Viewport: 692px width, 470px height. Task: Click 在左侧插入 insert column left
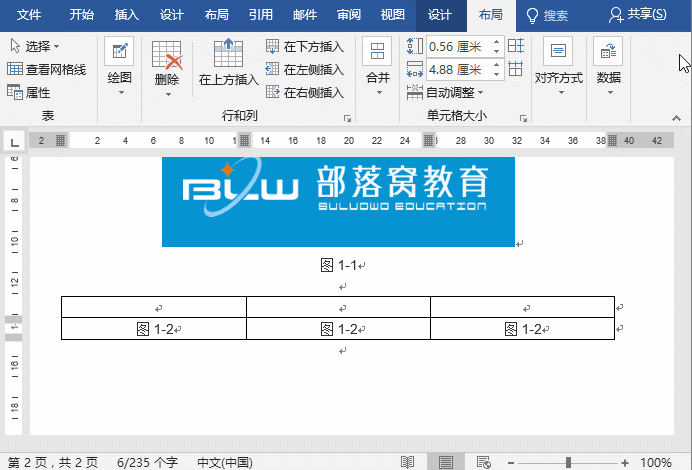305,69
